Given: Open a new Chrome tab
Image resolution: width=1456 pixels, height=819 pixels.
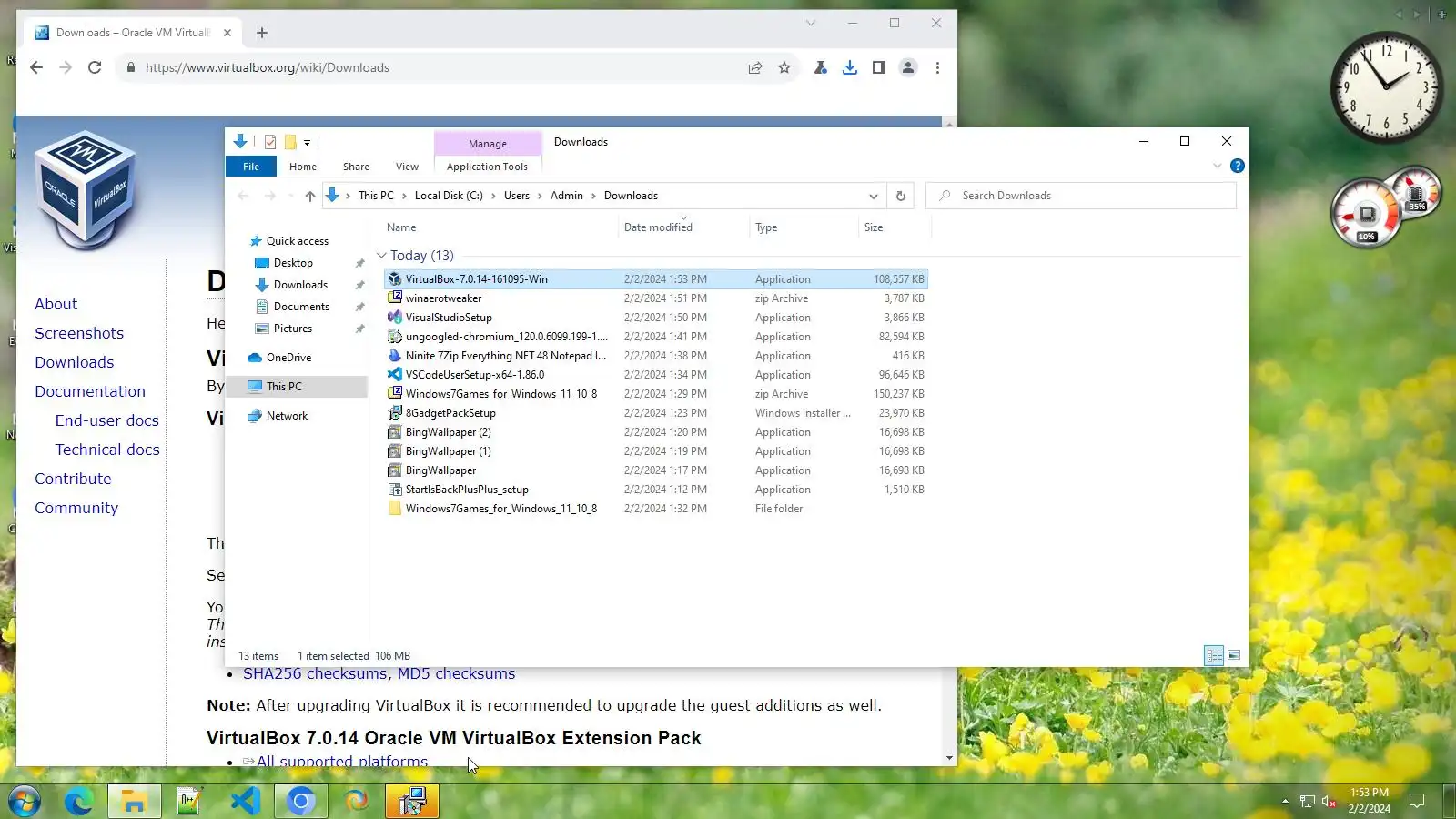Looking at the screenshot, I should pyautogui.click(x=262, y=33).
